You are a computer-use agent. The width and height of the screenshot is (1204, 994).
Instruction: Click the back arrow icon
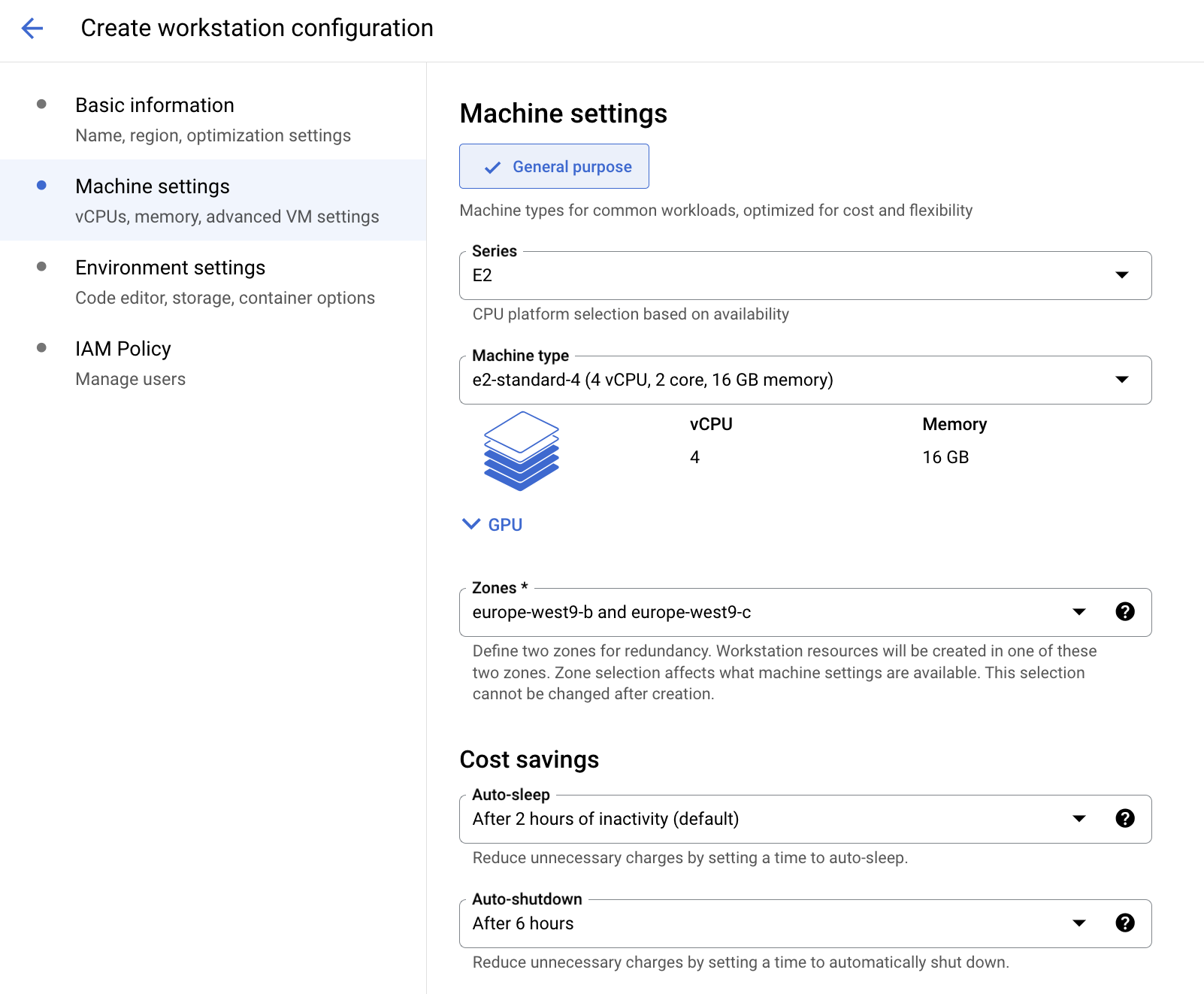(x=32, y=29)
